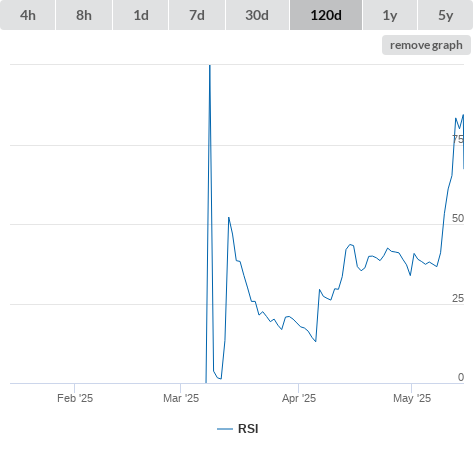Screen dimensions: 474x455
Task: Show the 1y time range
Action: (x=390, y=15)
